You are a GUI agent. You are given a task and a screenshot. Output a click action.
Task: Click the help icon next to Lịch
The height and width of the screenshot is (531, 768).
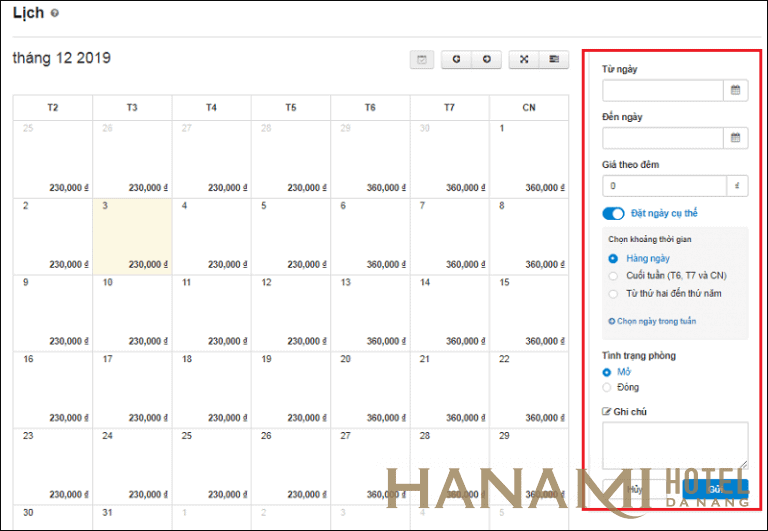click(x=54, y=13)
